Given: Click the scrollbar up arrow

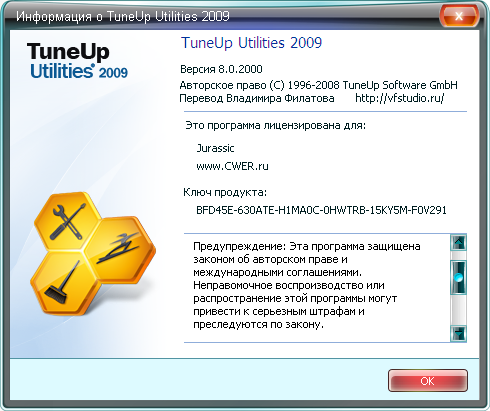Looking at the screenshot, I should [459, 242].
